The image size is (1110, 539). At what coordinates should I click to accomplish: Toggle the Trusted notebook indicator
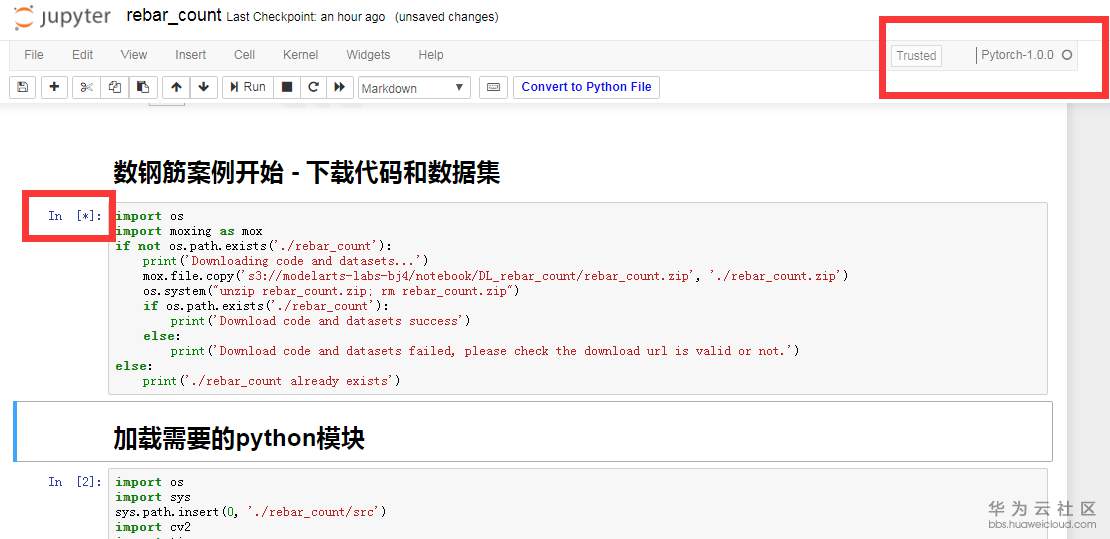pyautogui.click(x=916, y=56)
